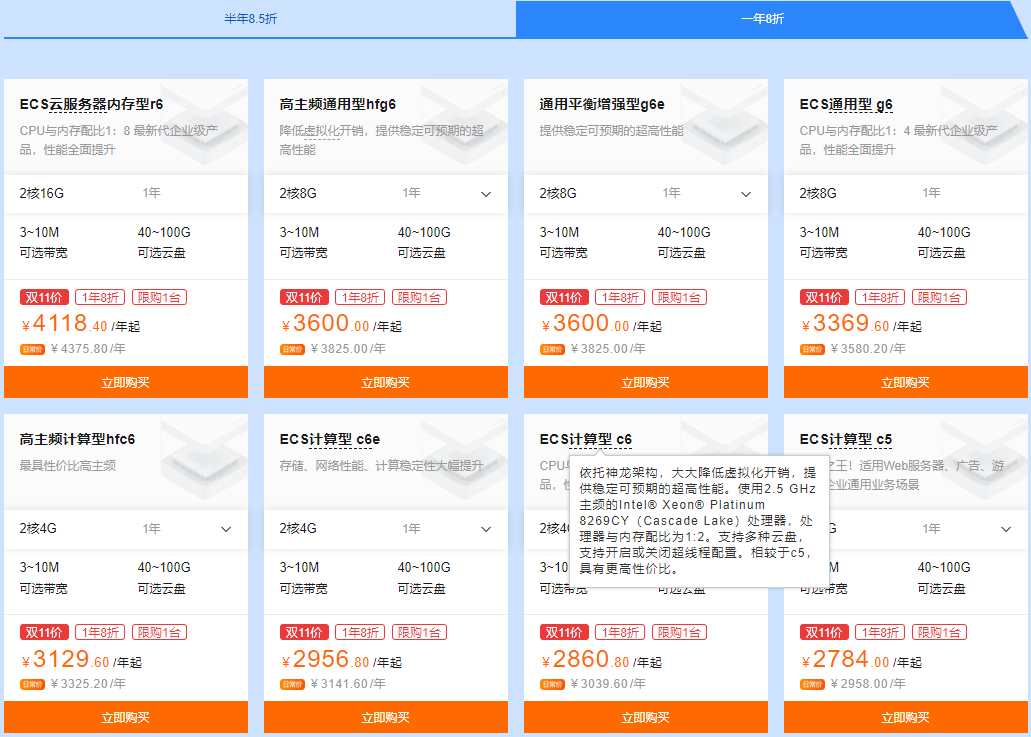Buy the ECS云服务器内存型r6 server now
This screenshot has height=737, width=1031.
pos(126,383)
